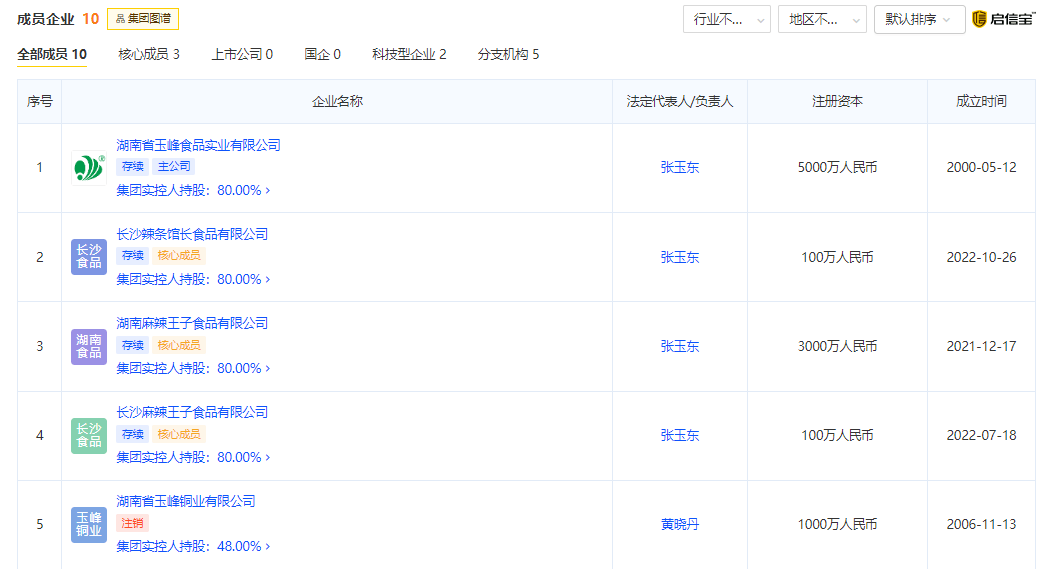Click the 法定代表人/负责人 column header

coord(680,102)
